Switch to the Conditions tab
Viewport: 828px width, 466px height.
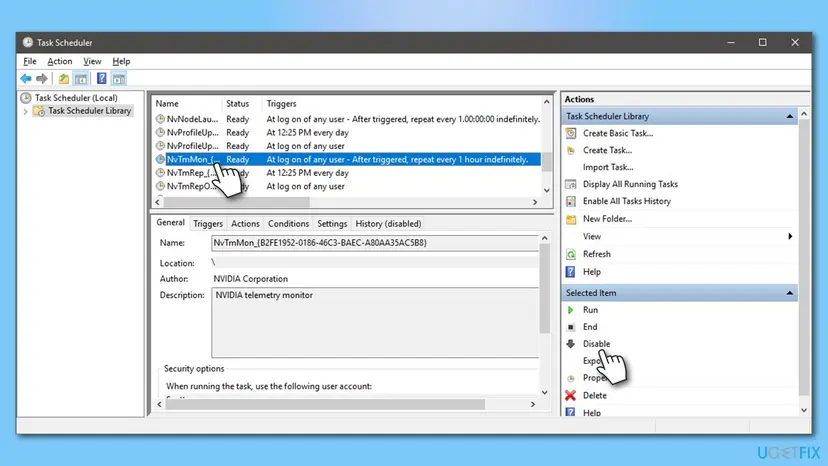(288, 223)
